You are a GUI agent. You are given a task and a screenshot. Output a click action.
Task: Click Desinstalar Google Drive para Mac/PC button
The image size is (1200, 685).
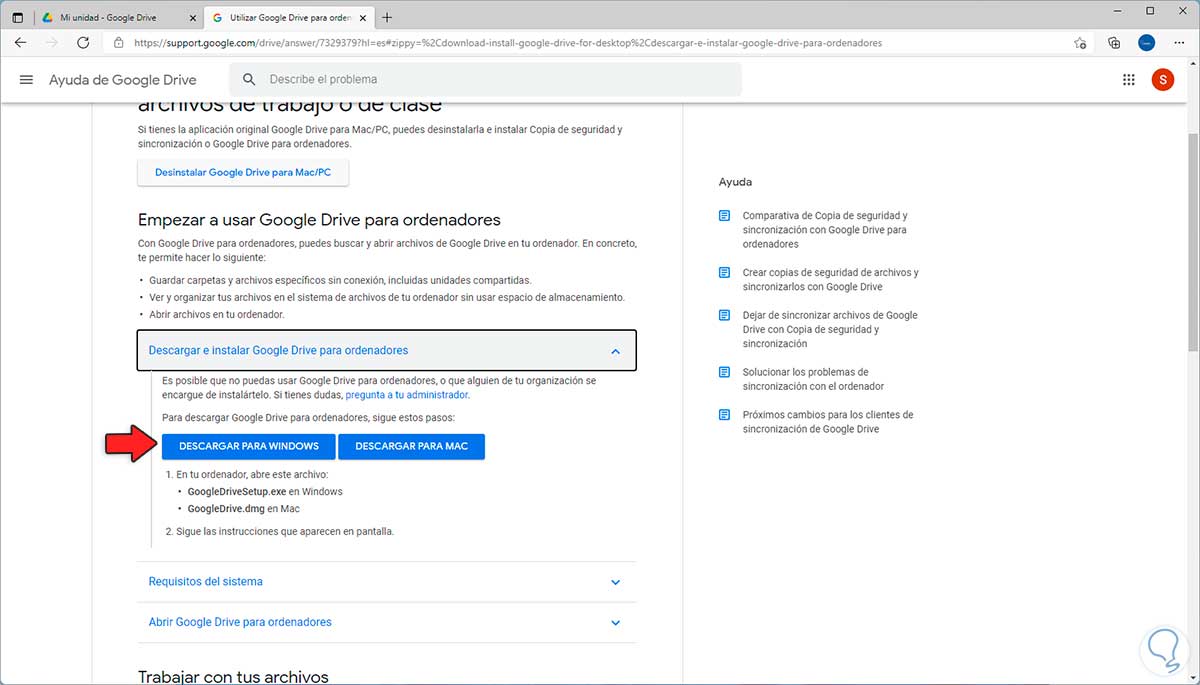point(243,172)
